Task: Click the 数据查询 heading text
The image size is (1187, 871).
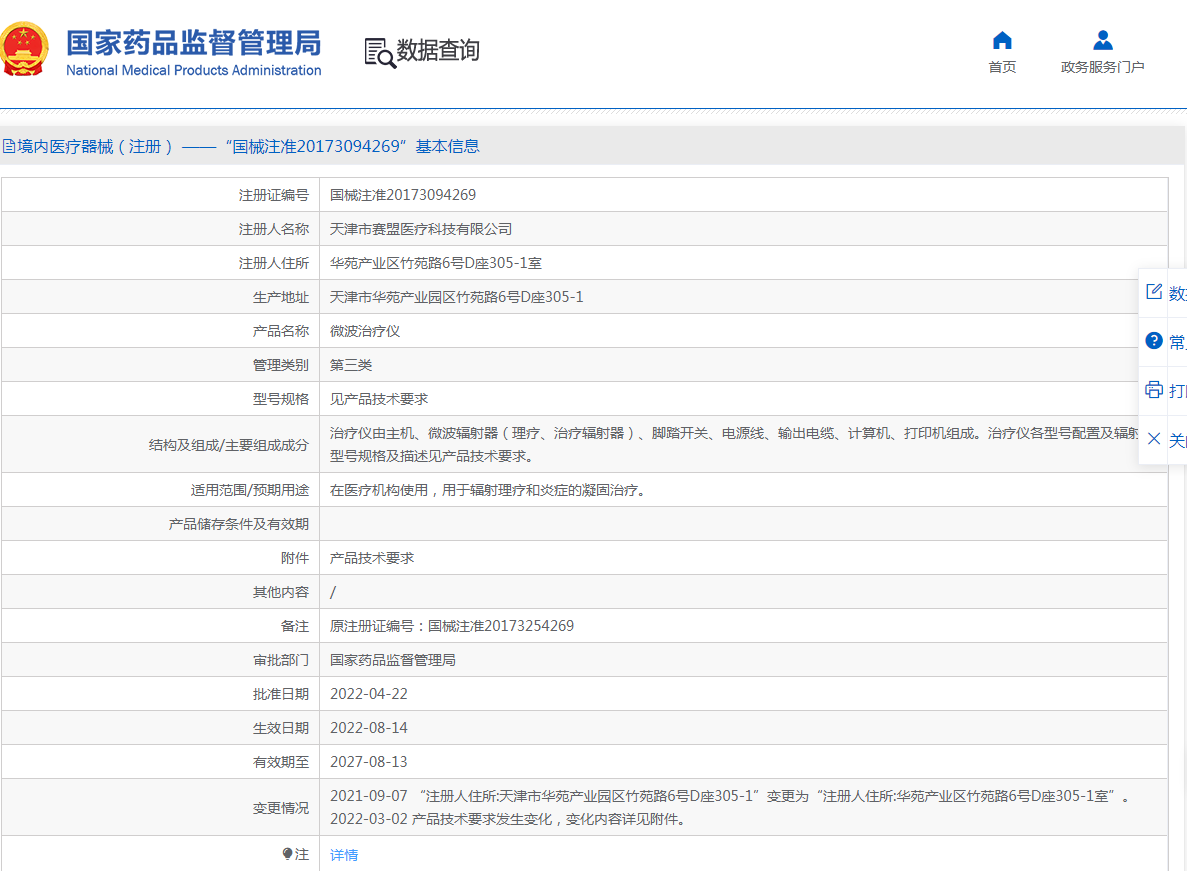Action: [438, 50]
